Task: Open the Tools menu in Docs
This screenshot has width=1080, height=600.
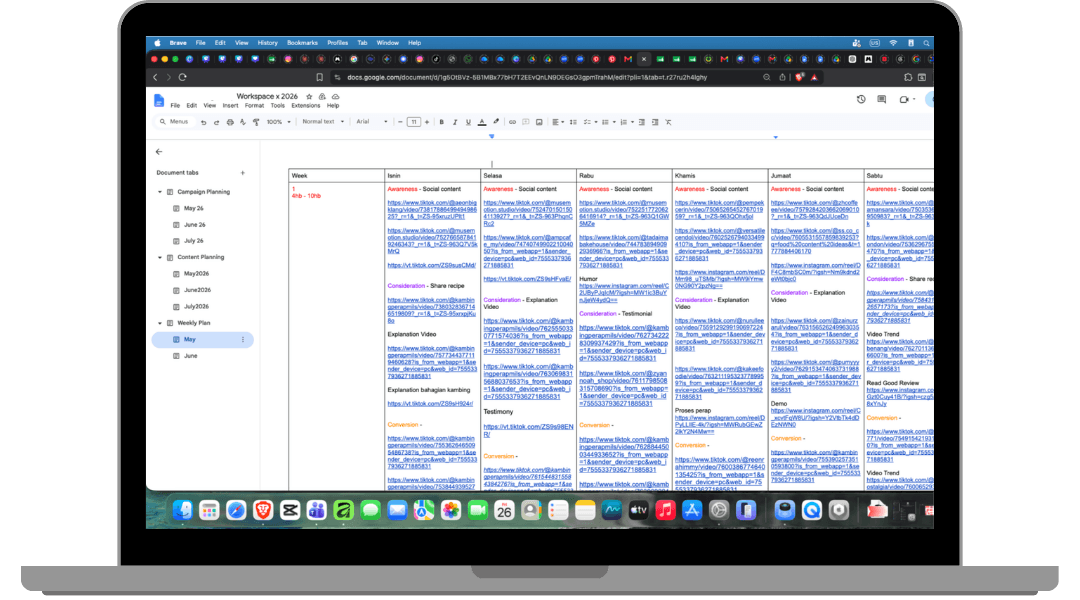Action: pyautogui.click(x=278, y=105)
